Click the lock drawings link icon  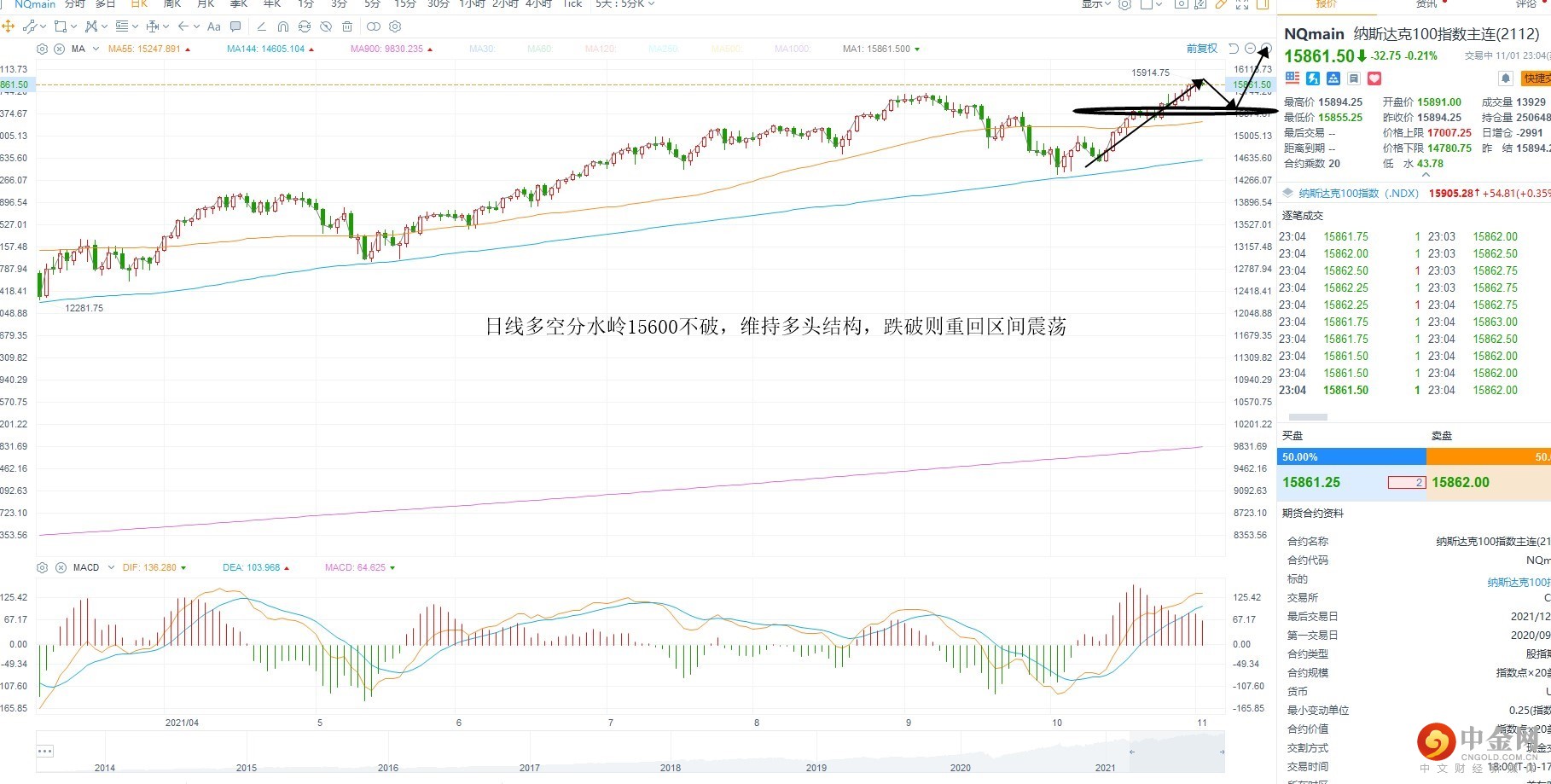pyautogui.click(x=305, y=26)
